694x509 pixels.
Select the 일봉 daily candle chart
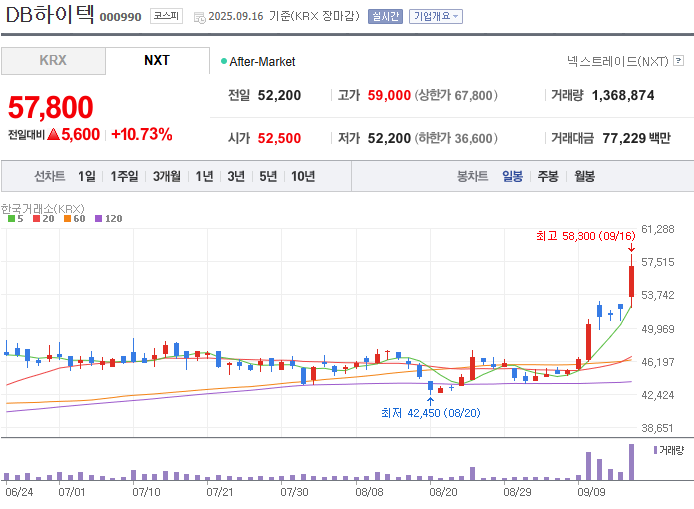pos(513,176)
